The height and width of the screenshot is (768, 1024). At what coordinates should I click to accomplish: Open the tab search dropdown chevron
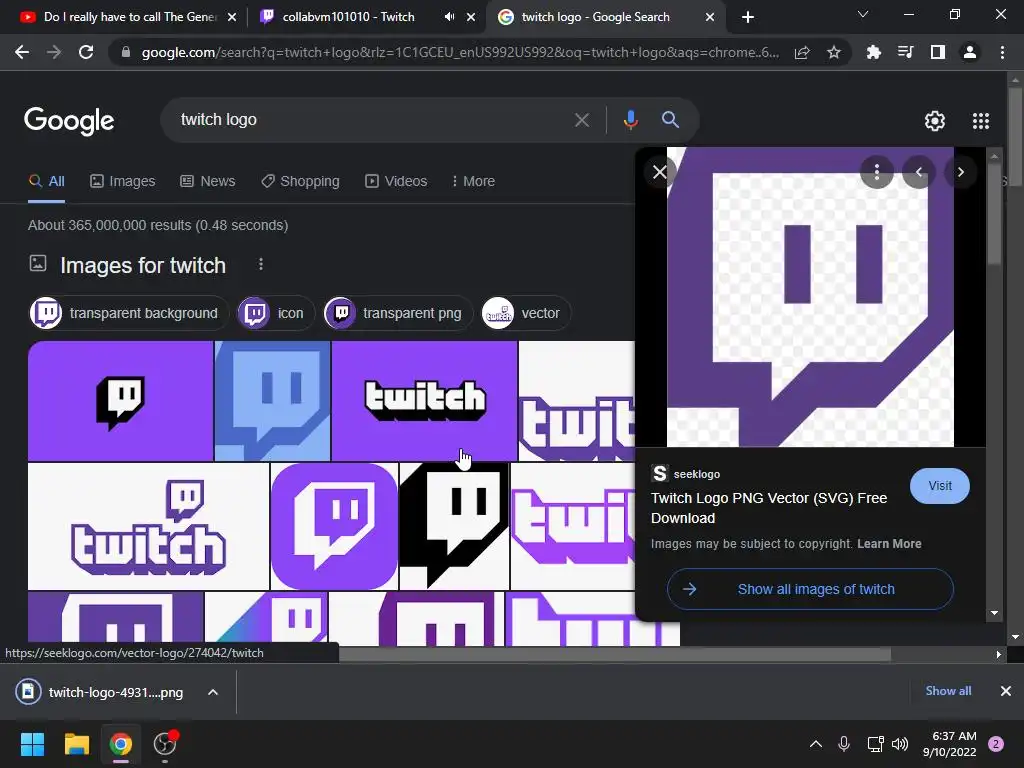863,14
